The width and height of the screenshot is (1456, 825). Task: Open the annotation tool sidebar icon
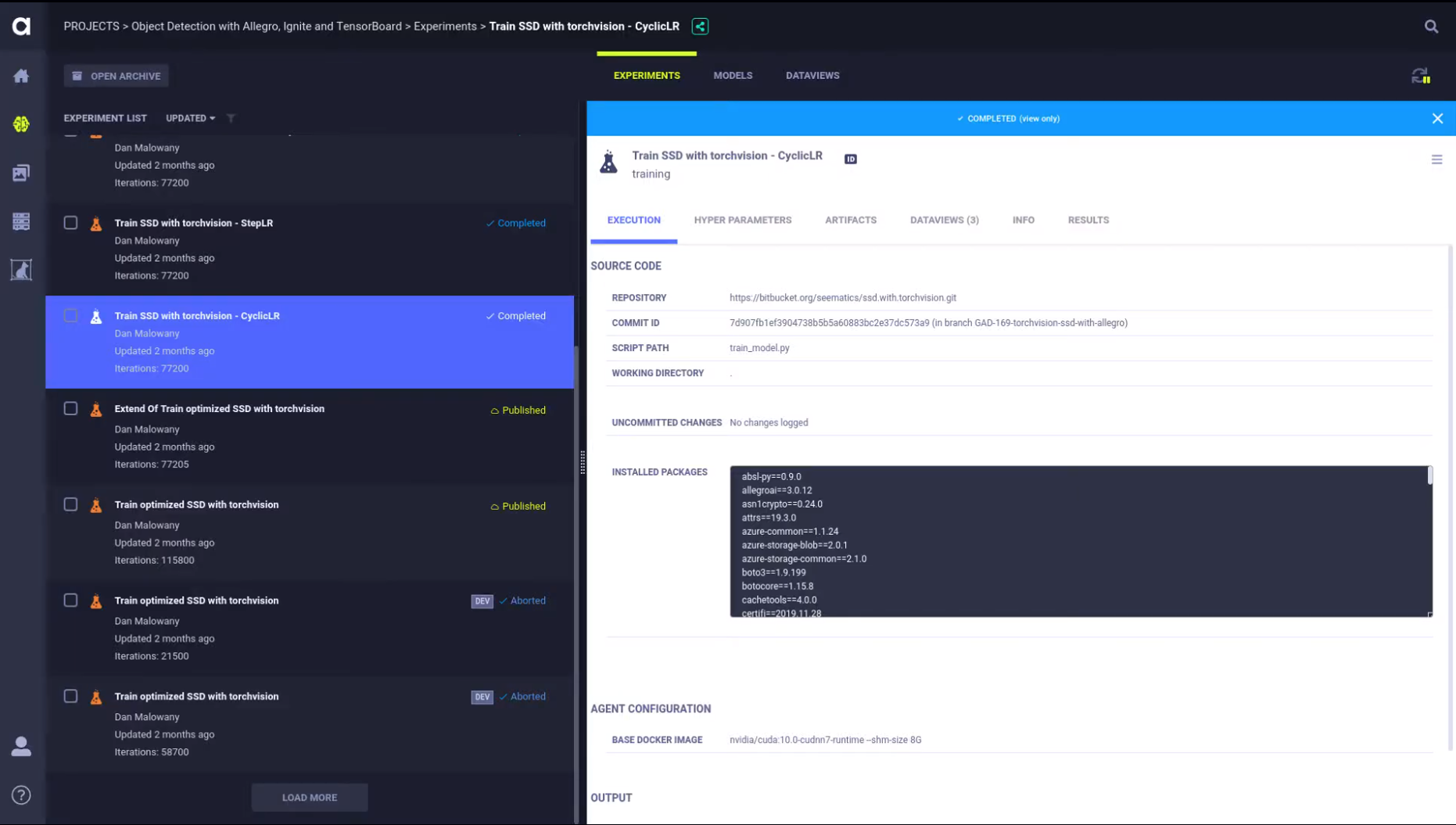(x=21, y=270)
